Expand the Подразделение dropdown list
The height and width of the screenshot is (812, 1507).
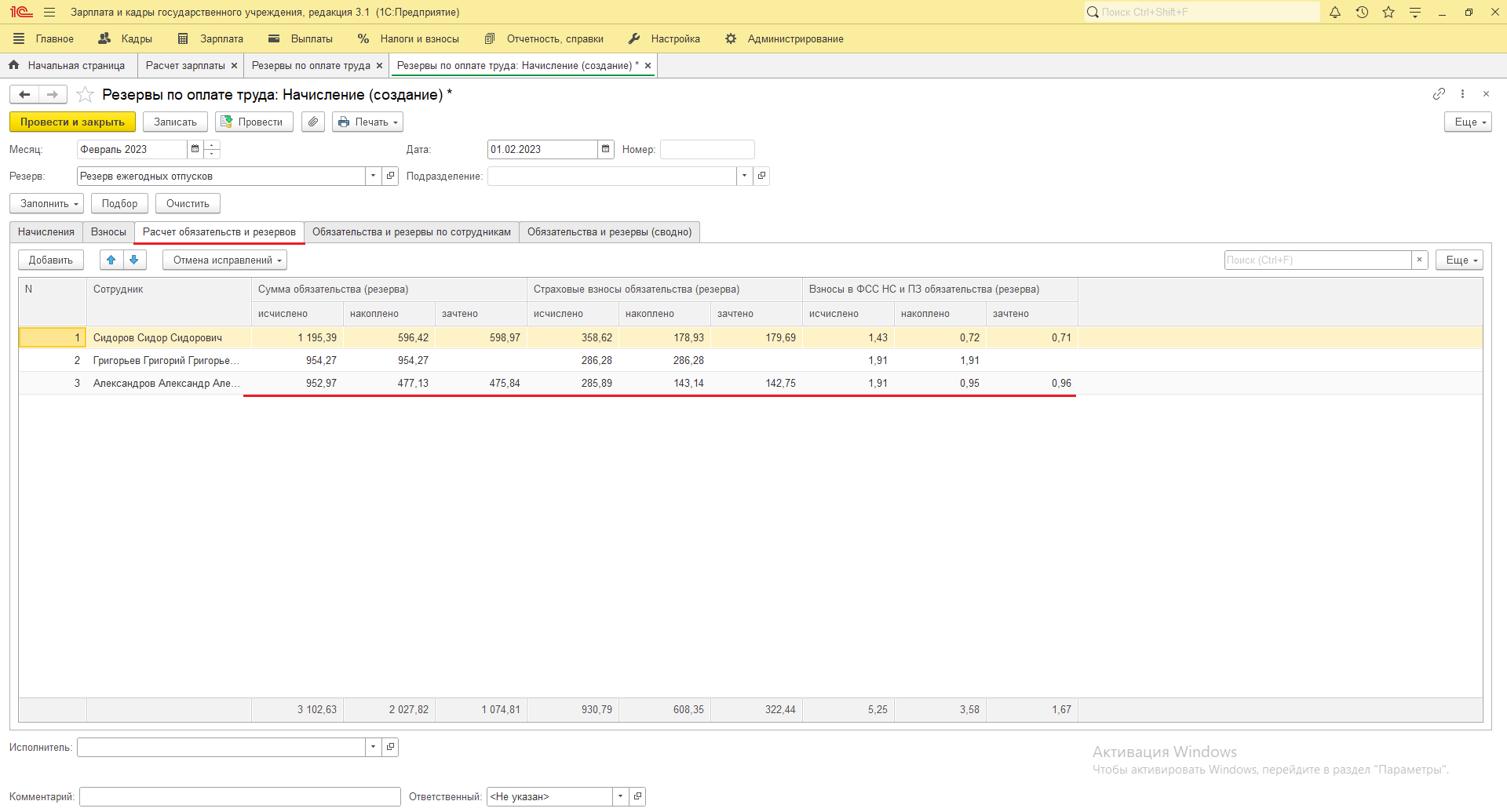[744, 176]
